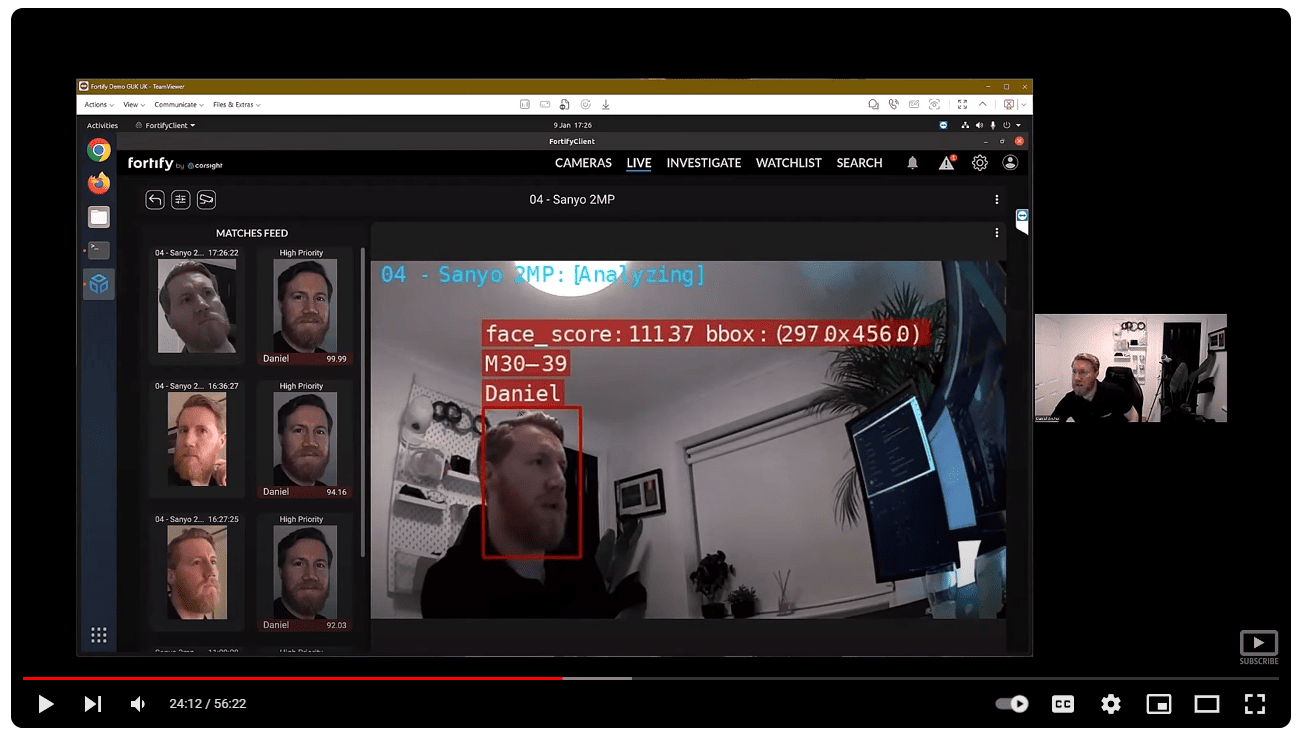The height and width of the screenshot is (733, 1297).
Task: Click Activities in the Ubuntu top bar
Action: pyautogui.click(x=102, y=125)
